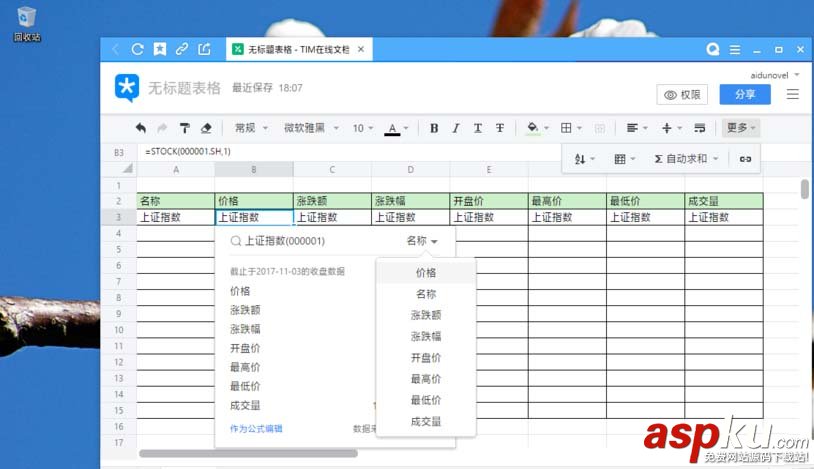Move the horizontal scrollbar thumb
Screen dimensions: 814x469
click(248, 453)
